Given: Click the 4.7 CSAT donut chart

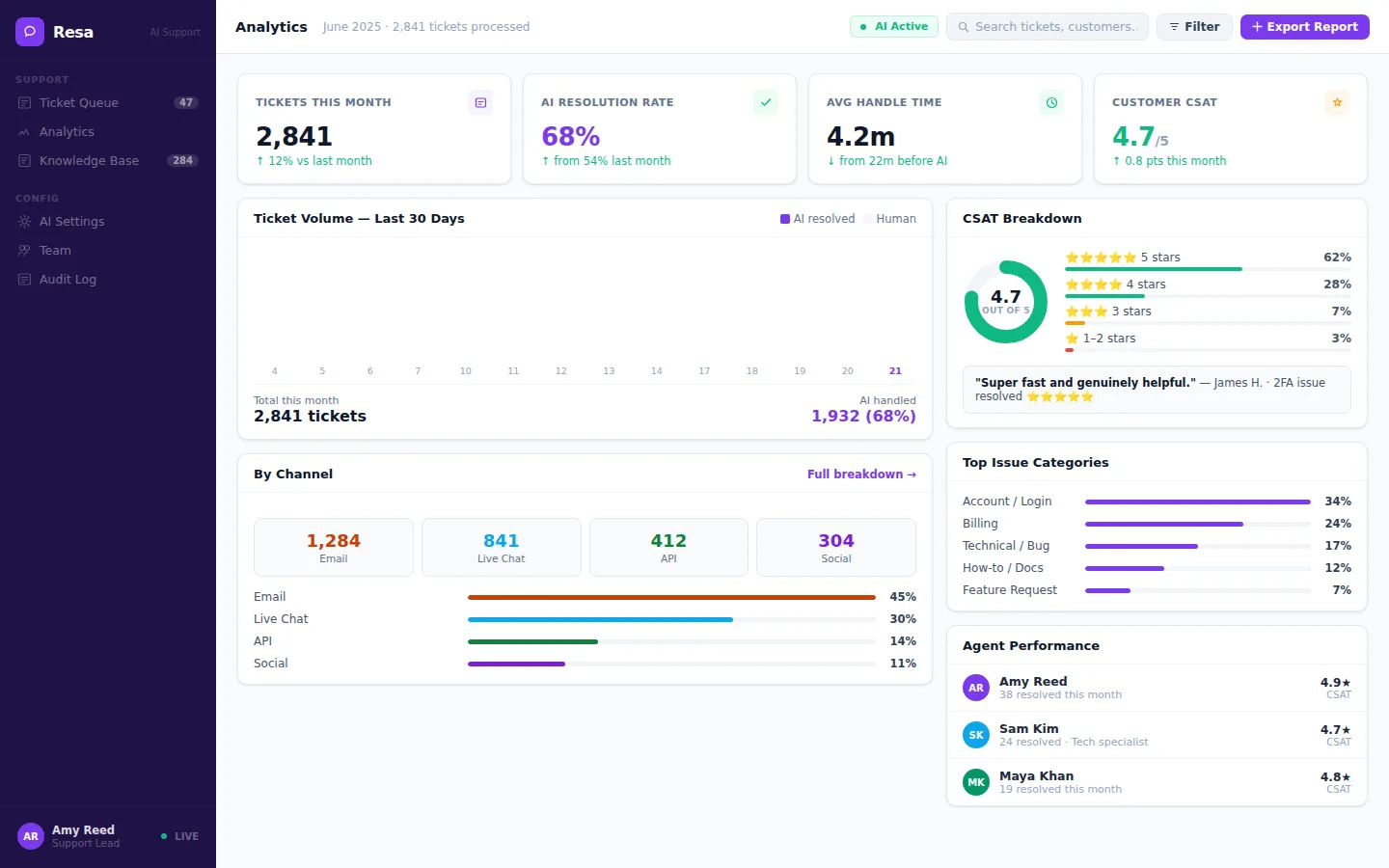Looking at the screenshot, I should 1006,302.
